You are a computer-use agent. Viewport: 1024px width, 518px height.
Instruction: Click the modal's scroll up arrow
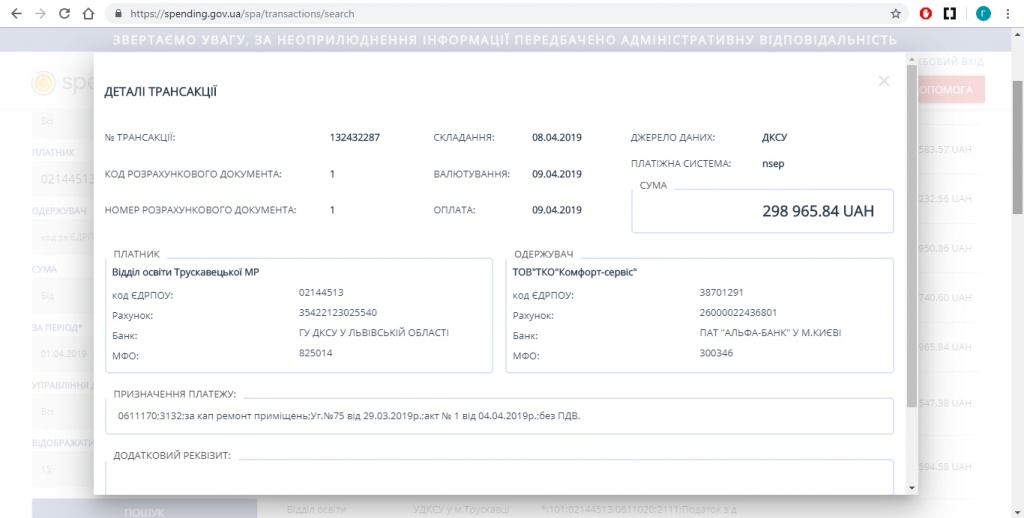912,60
